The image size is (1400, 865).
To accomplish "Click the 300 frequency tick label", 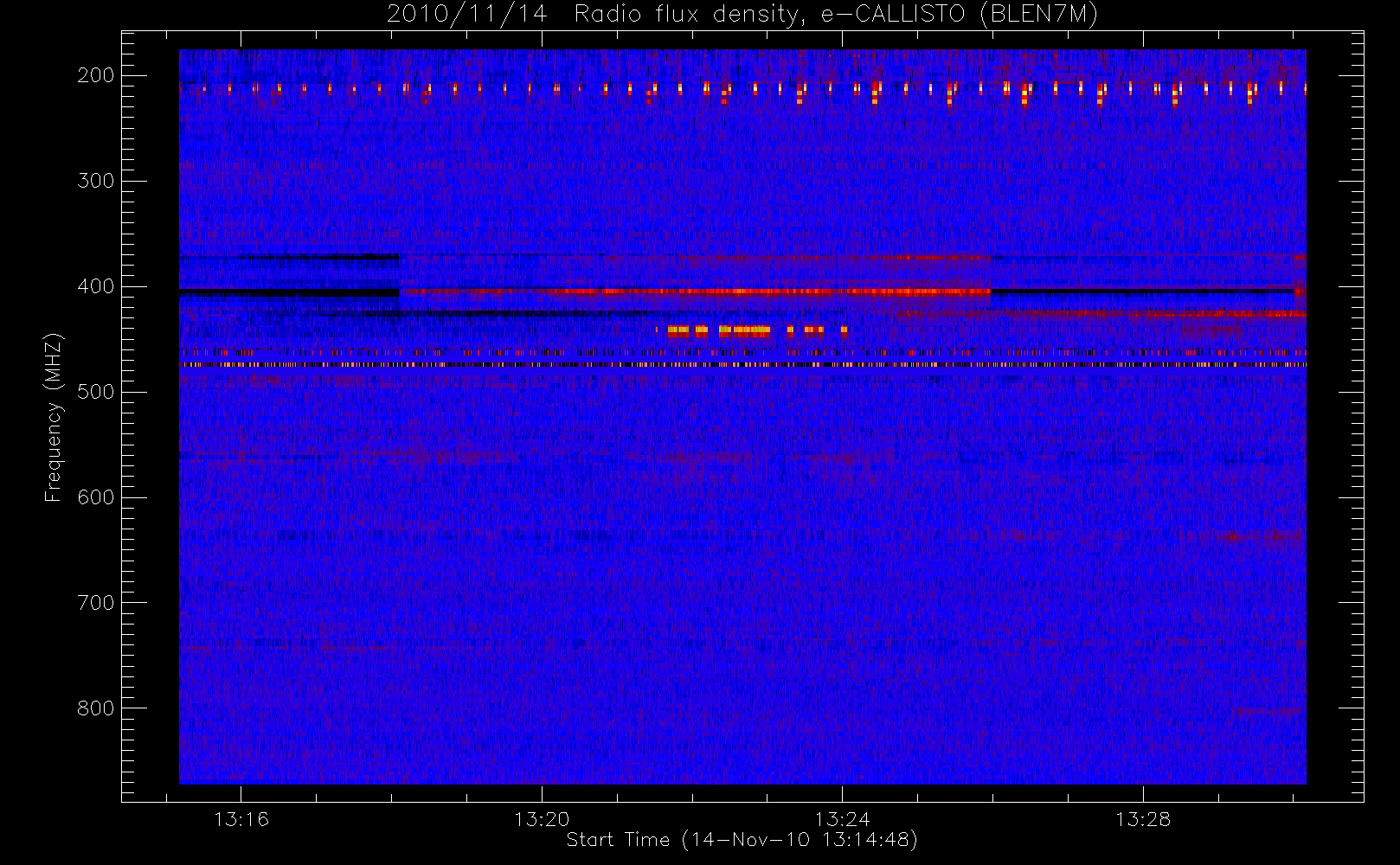I will (x=96, y=181).
